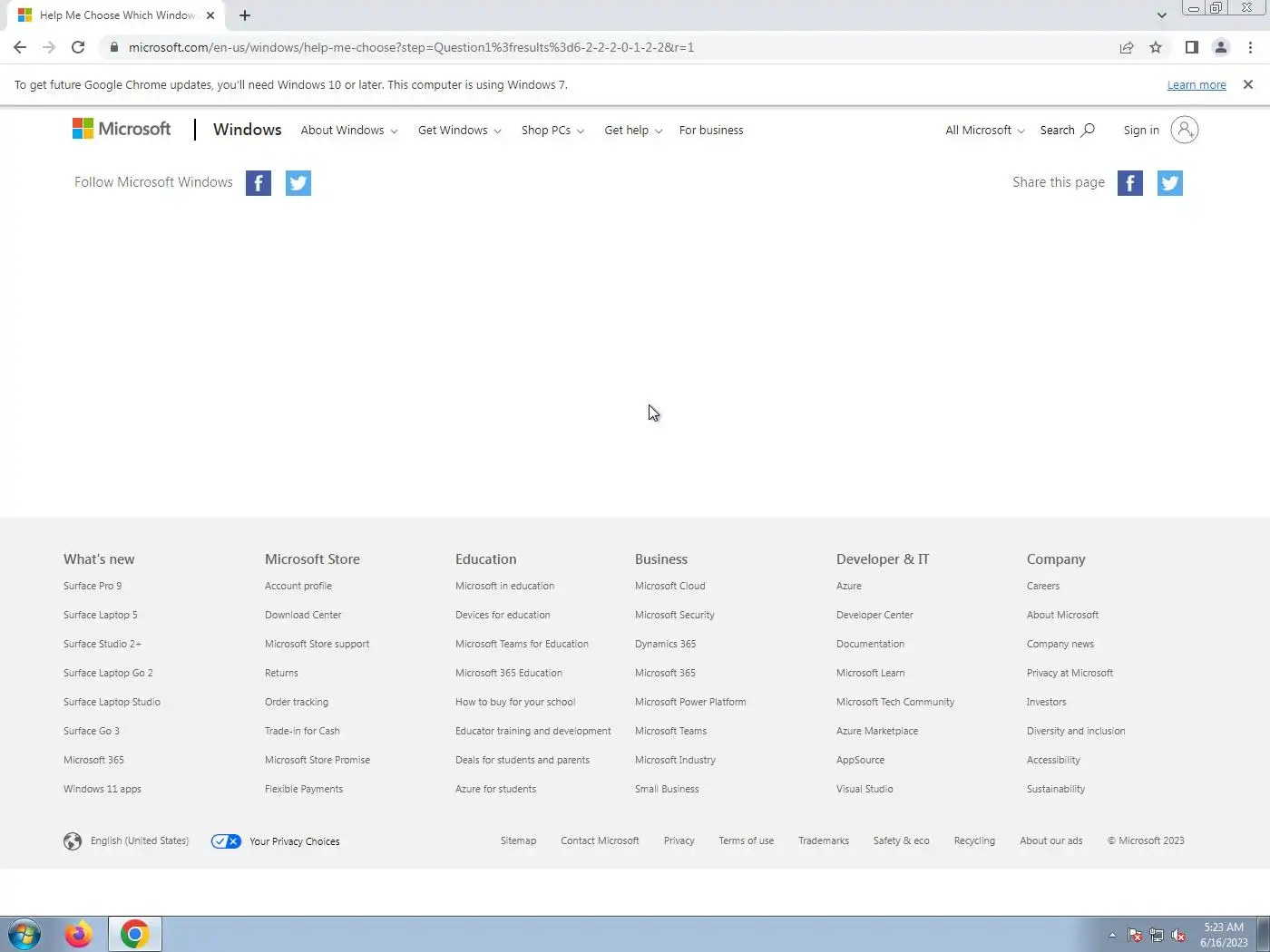This screenshot has height=952, width=1270.
Task: Open Chrome three-dot menu
Action: point(1250,47)
